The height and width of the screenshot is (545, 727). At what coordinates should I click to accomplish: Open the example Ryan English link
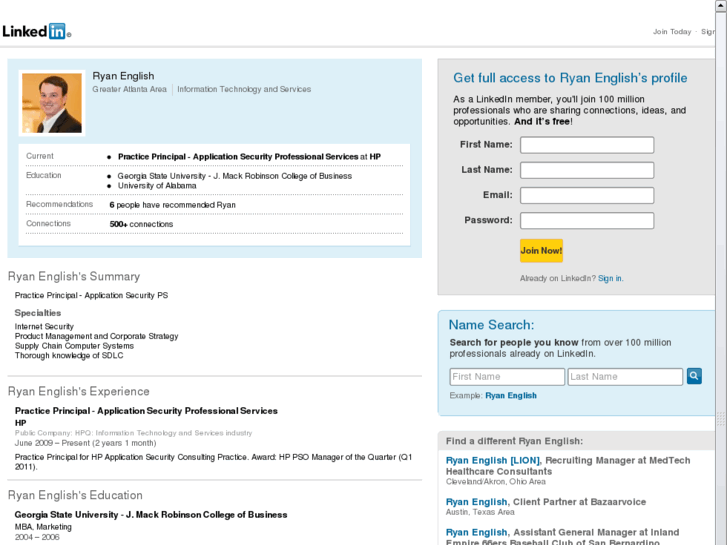pyautogui.click(x=511, y=396)
